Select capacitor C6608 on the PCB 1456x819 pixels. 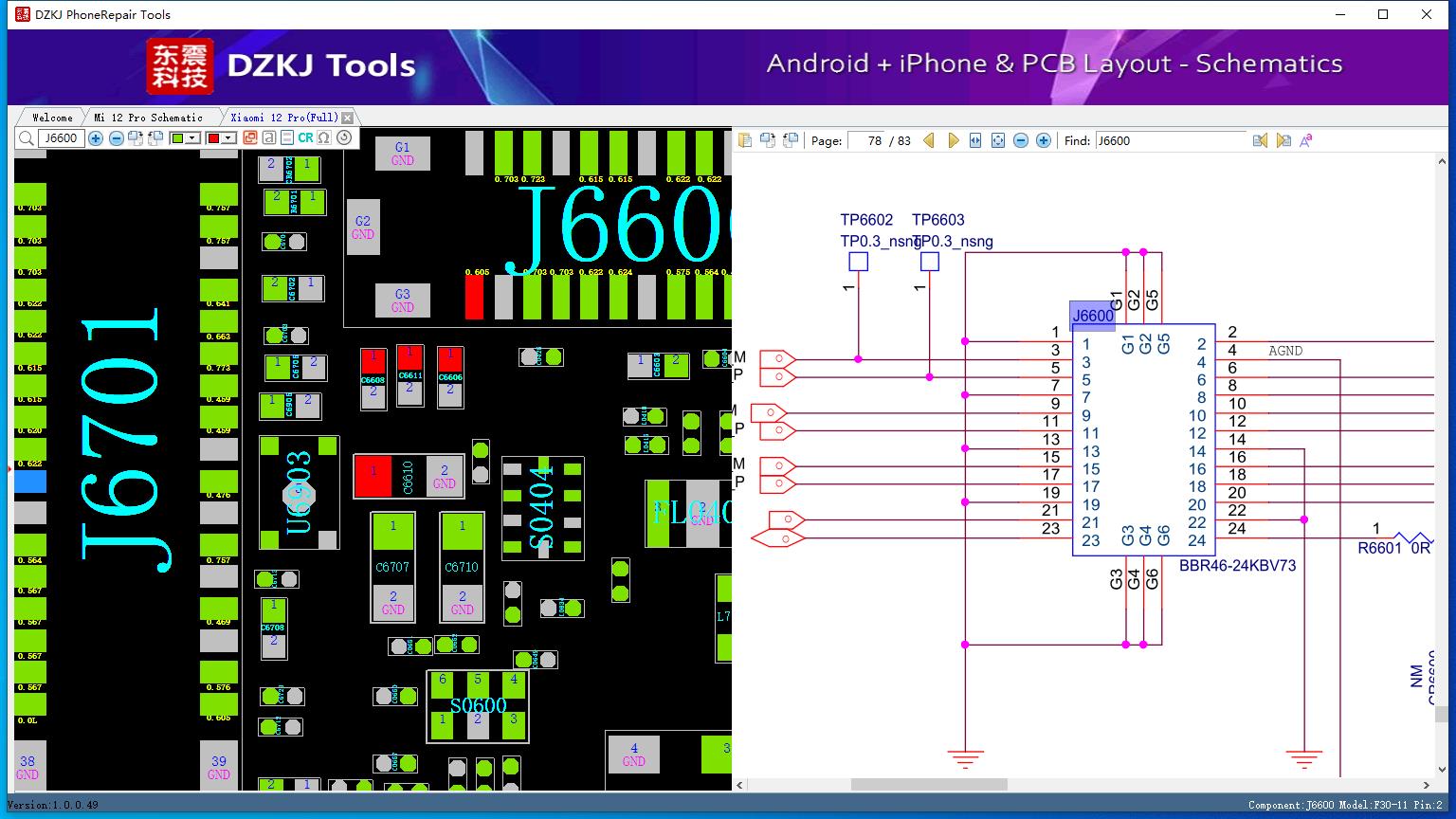point(373,378)
